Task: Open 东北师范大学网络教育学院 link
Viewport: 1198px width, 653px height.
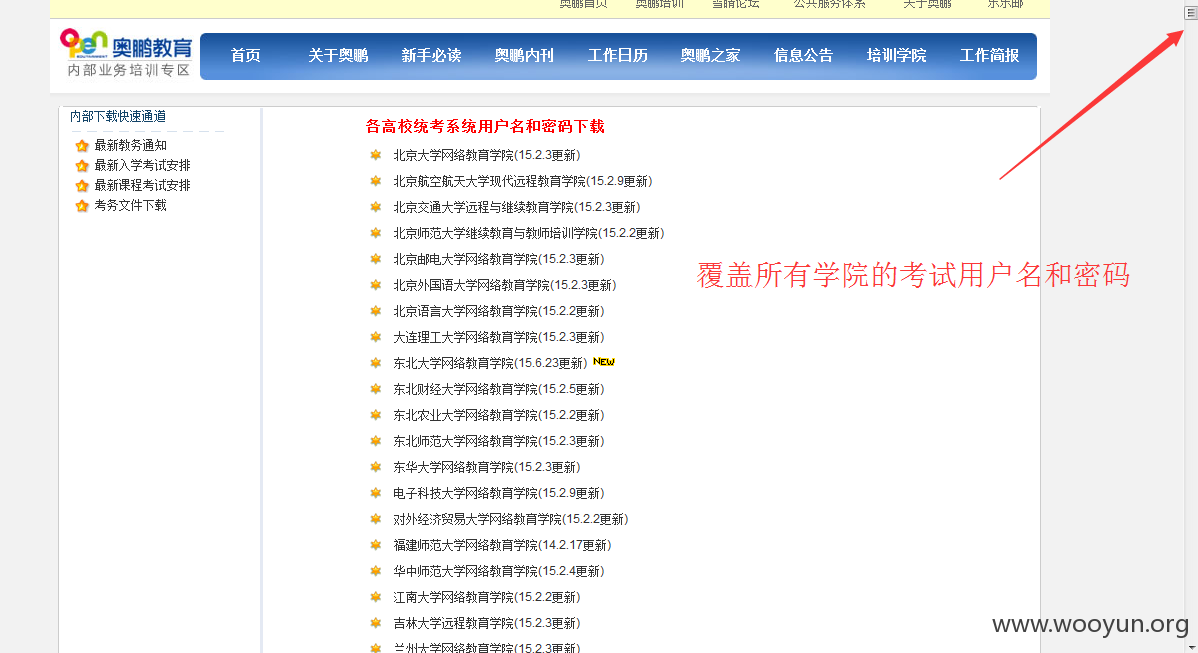Action: point(499,441)
